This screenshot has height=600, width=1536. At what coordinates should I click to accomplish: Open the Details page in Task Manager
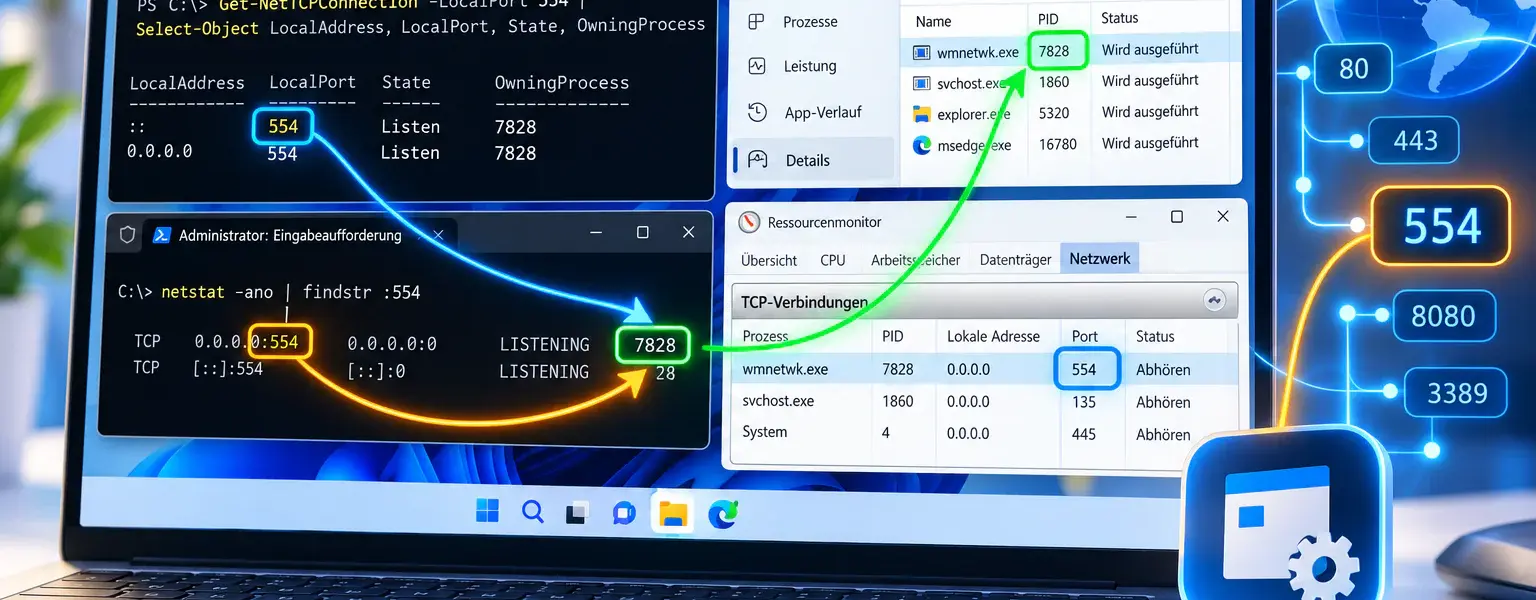click(811, 160)
